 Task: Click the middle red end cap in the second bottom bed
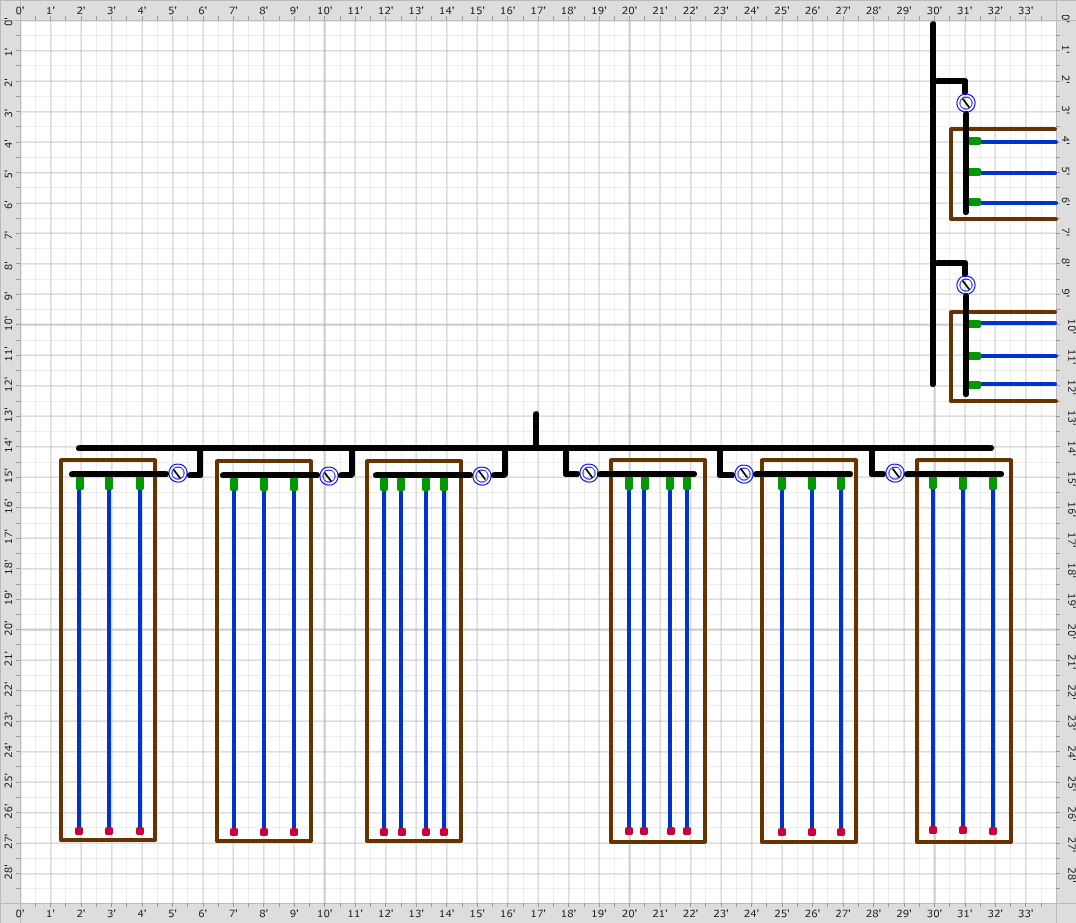pyautogui.click(x=264, y=832)
